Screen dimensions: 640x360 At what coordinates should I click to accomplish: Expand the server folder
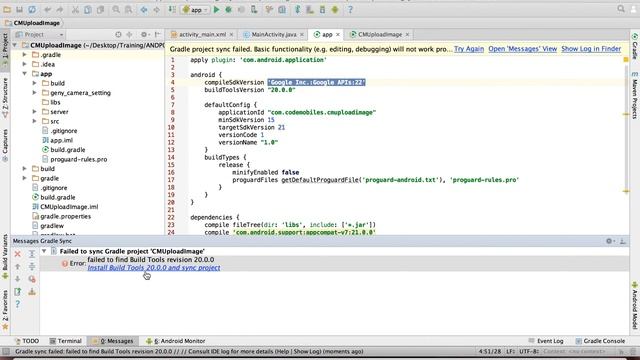pyautogui.click(x=35, y=111)
